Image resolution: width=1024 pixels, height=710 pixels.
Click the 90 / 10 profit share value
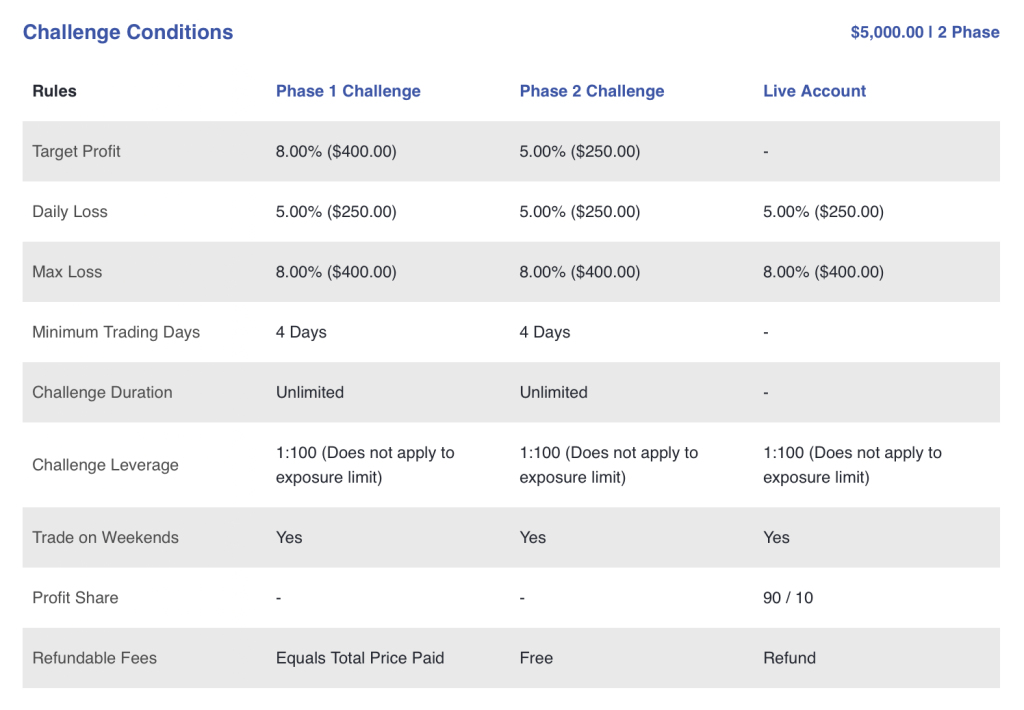(788, 598)
